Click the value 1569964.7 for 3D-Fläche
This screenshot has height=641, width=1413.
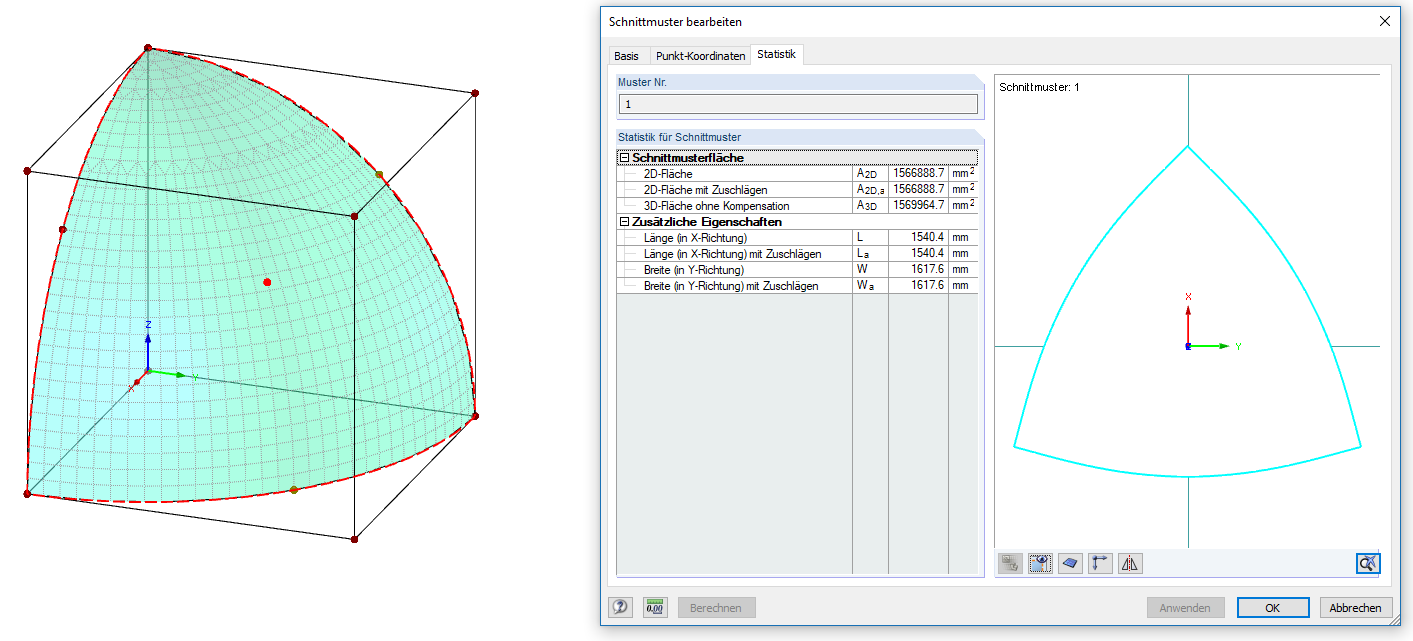(918, 206)
